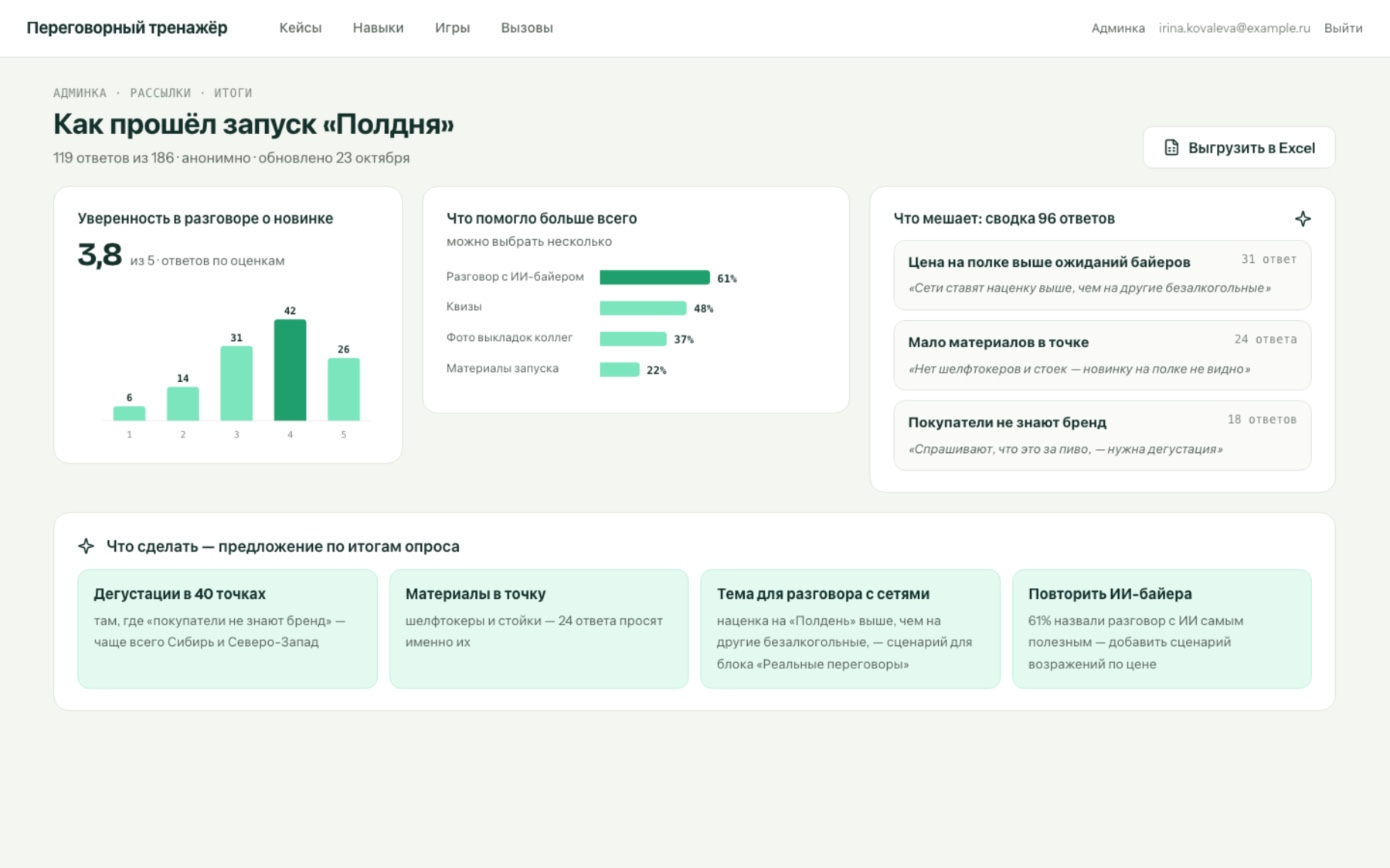The width and height of the screenshot is (1390, 868).
Task: Open the «Админка» link in header
Action: (x=1118, y=28)
